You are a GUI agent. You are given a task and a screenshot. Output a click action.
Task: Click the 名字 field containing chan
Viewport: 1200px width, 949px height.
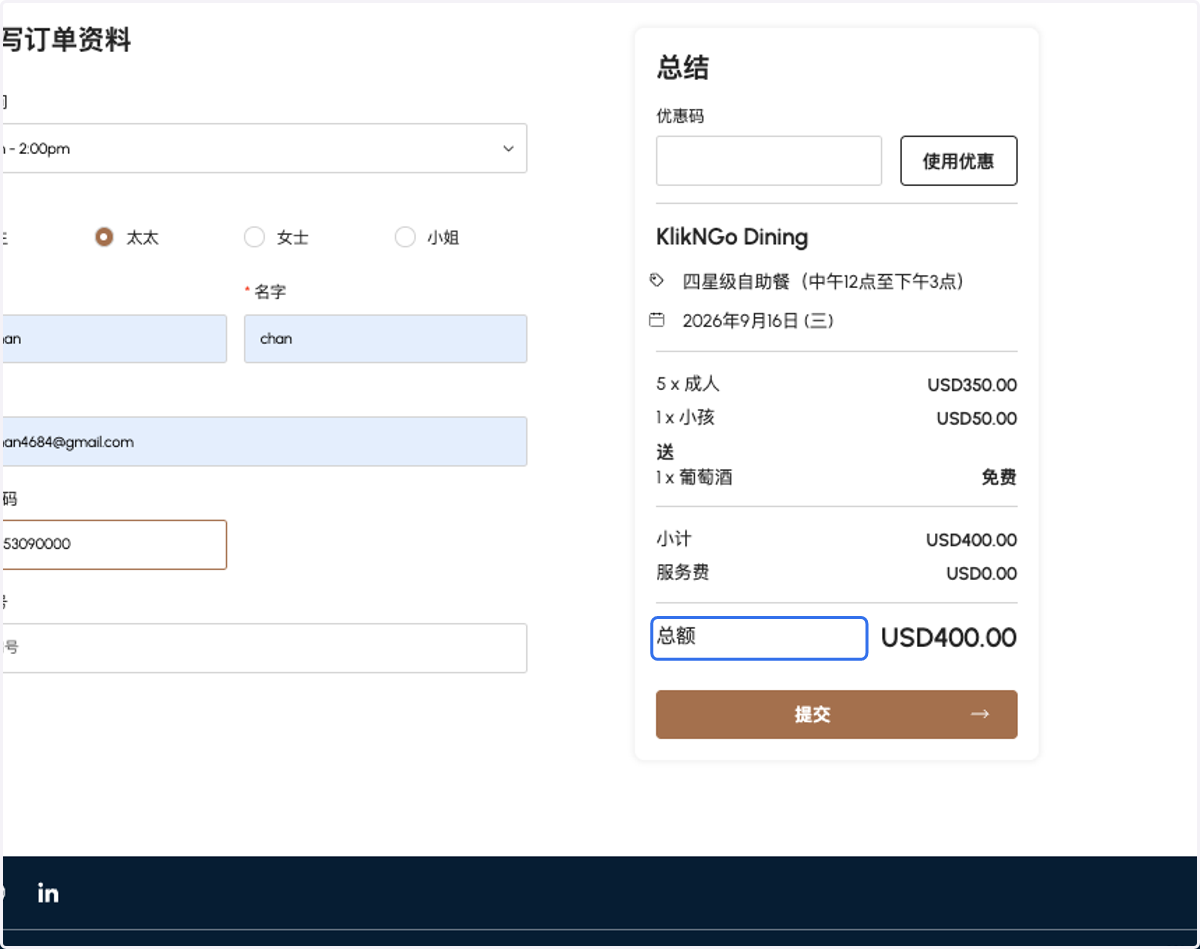(385, 339)
